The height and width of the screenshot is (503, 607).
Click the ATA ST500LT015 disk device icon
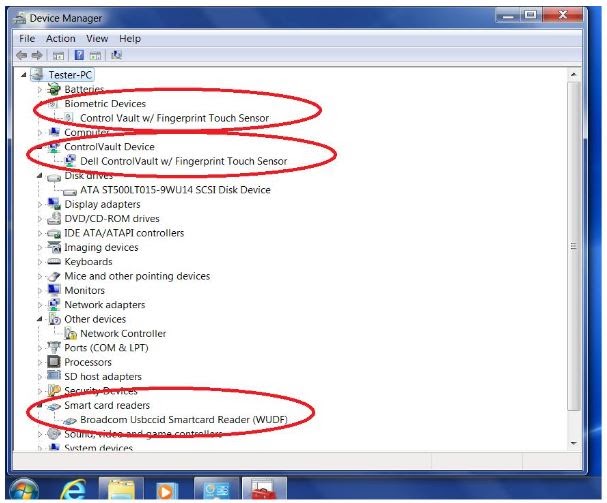point(70,192)
